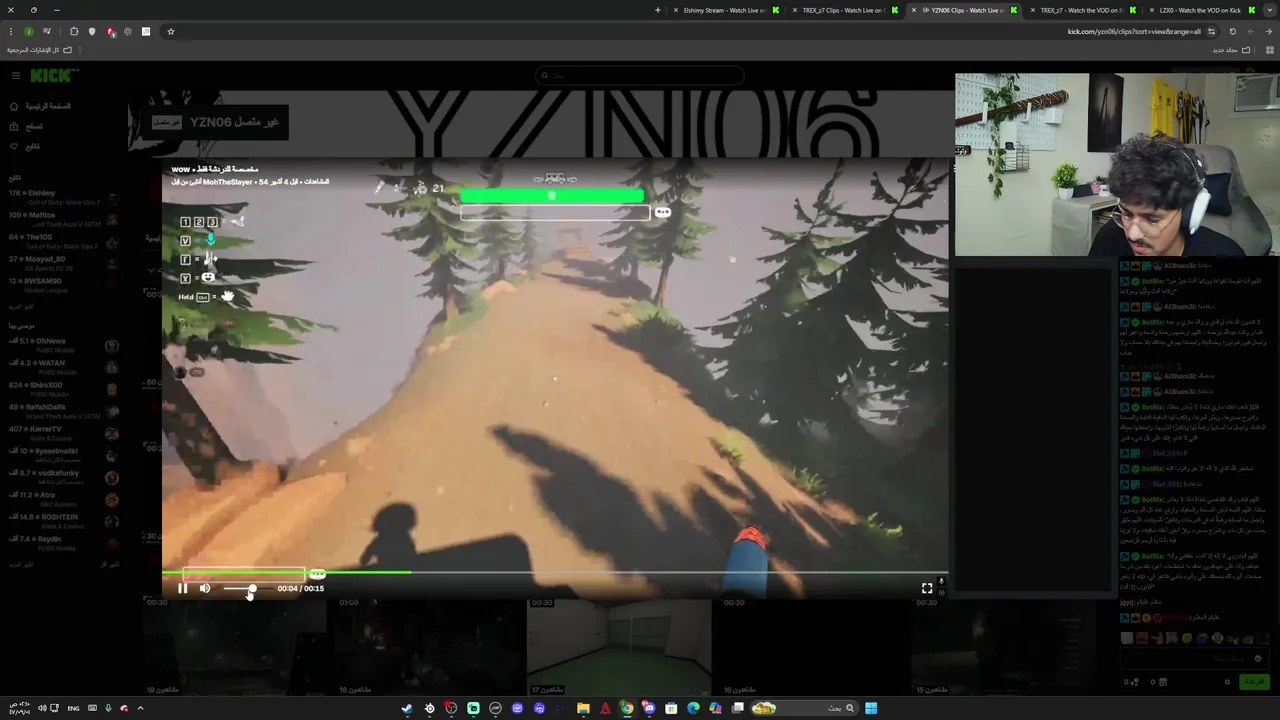Open the Browse sidebar link
This screenshot has width=1280, height=720.
coord(27,126)
